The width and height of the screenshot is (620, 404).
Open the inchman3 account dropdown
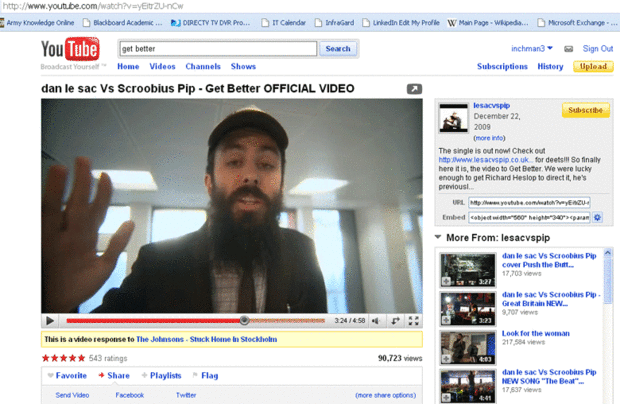(x=532, y=49)
